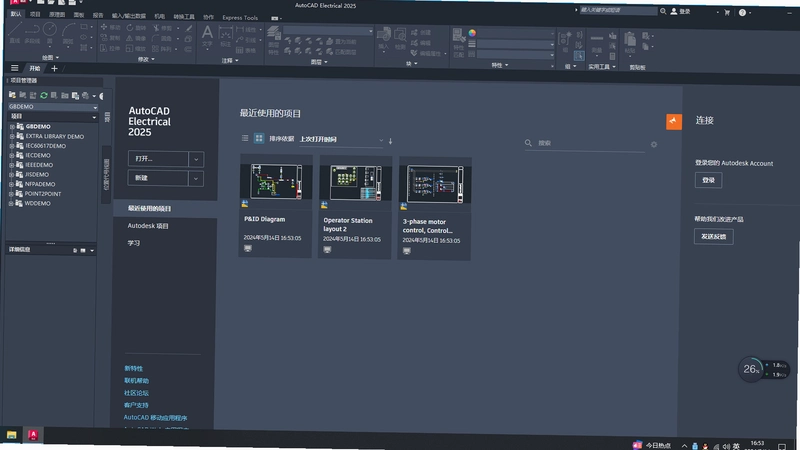Click the Copy (复制) tool in Modify panel
The height and width of the screenshot is (450, 800).
click(x=110, y=38)
